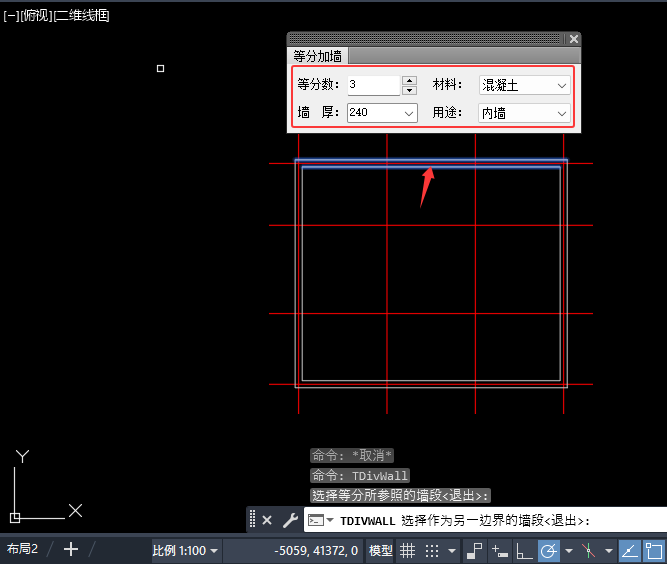Toggle drawing grid display
Image resolution: width=667 pixels, height=564 pixels.
[408, 551]
